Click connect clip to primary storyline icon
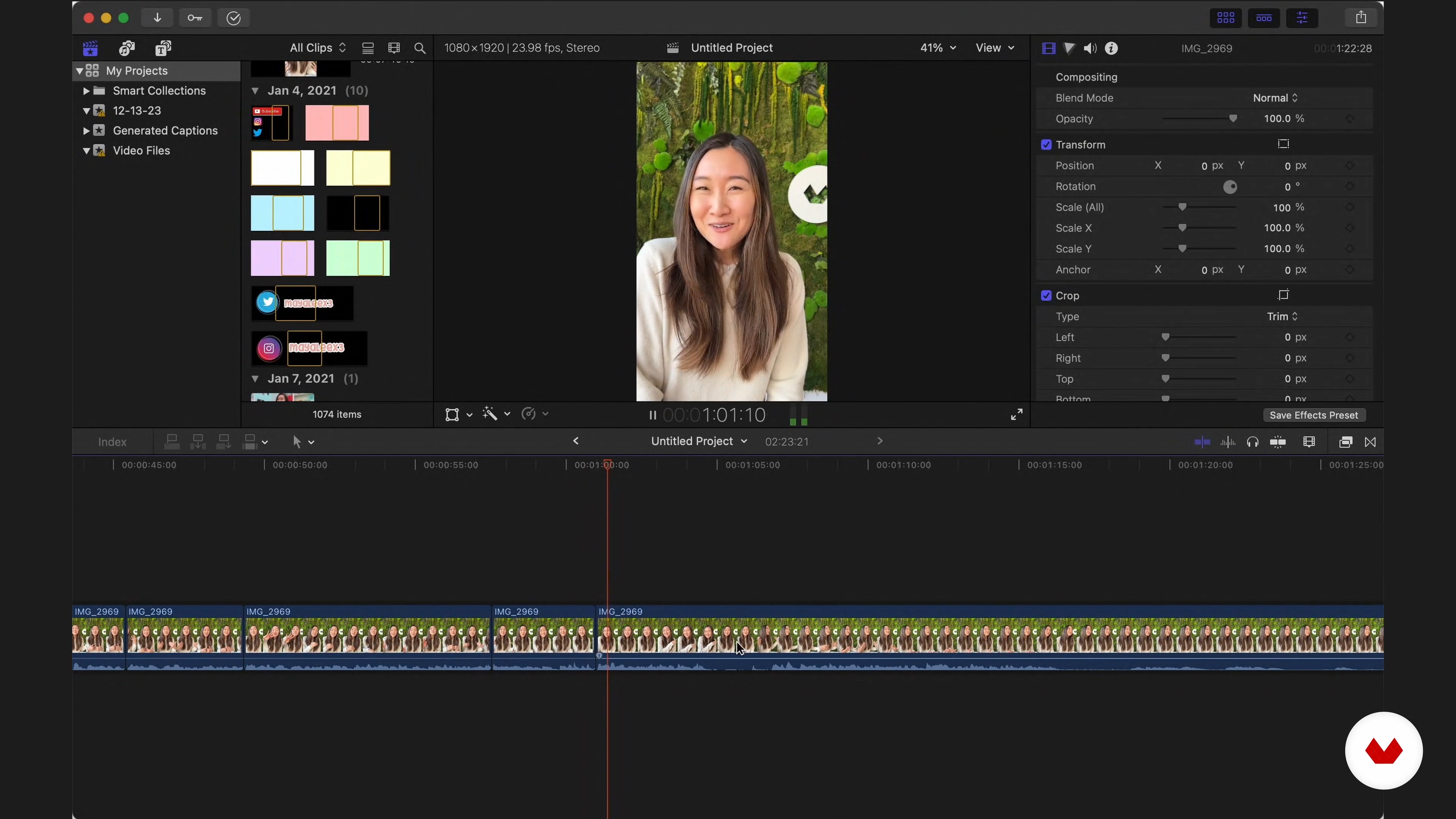This screenshot has height=819, width=1456. coord(172,442)
